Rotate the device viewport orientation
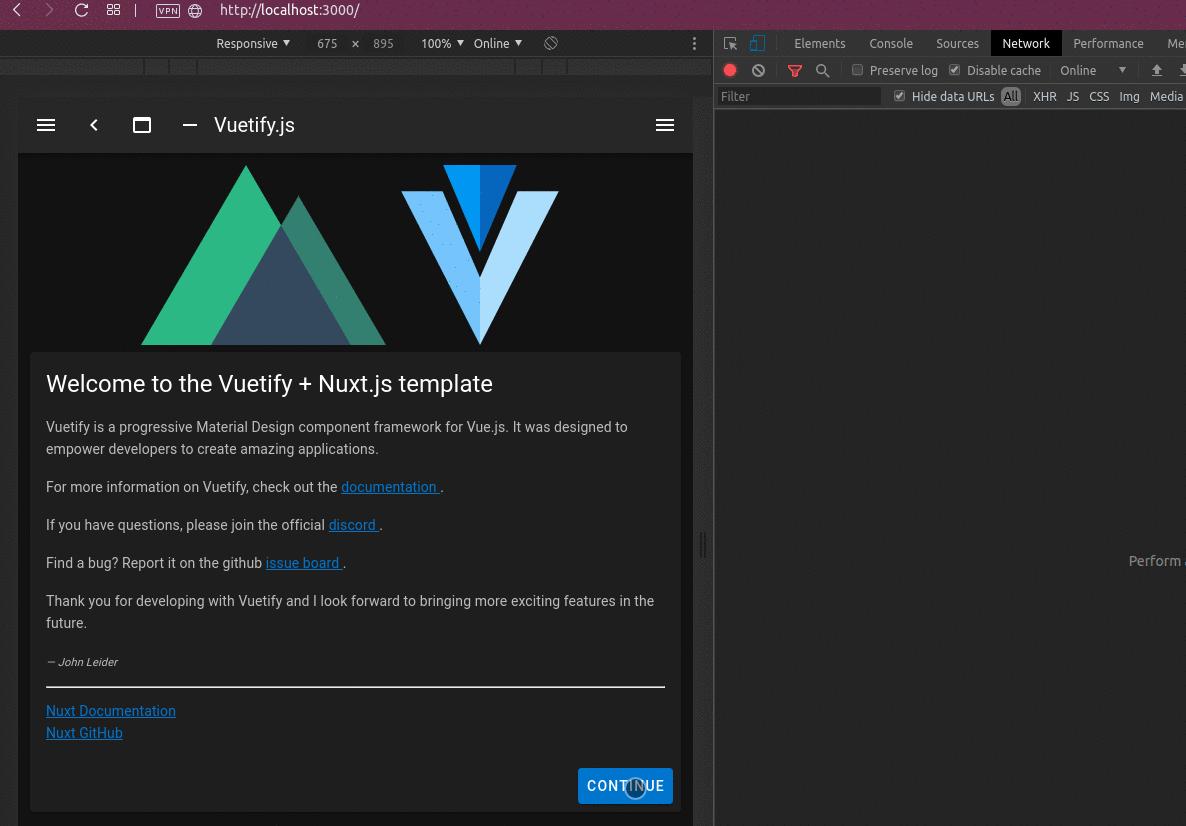The image size is (1186, 826). [551, 43]
